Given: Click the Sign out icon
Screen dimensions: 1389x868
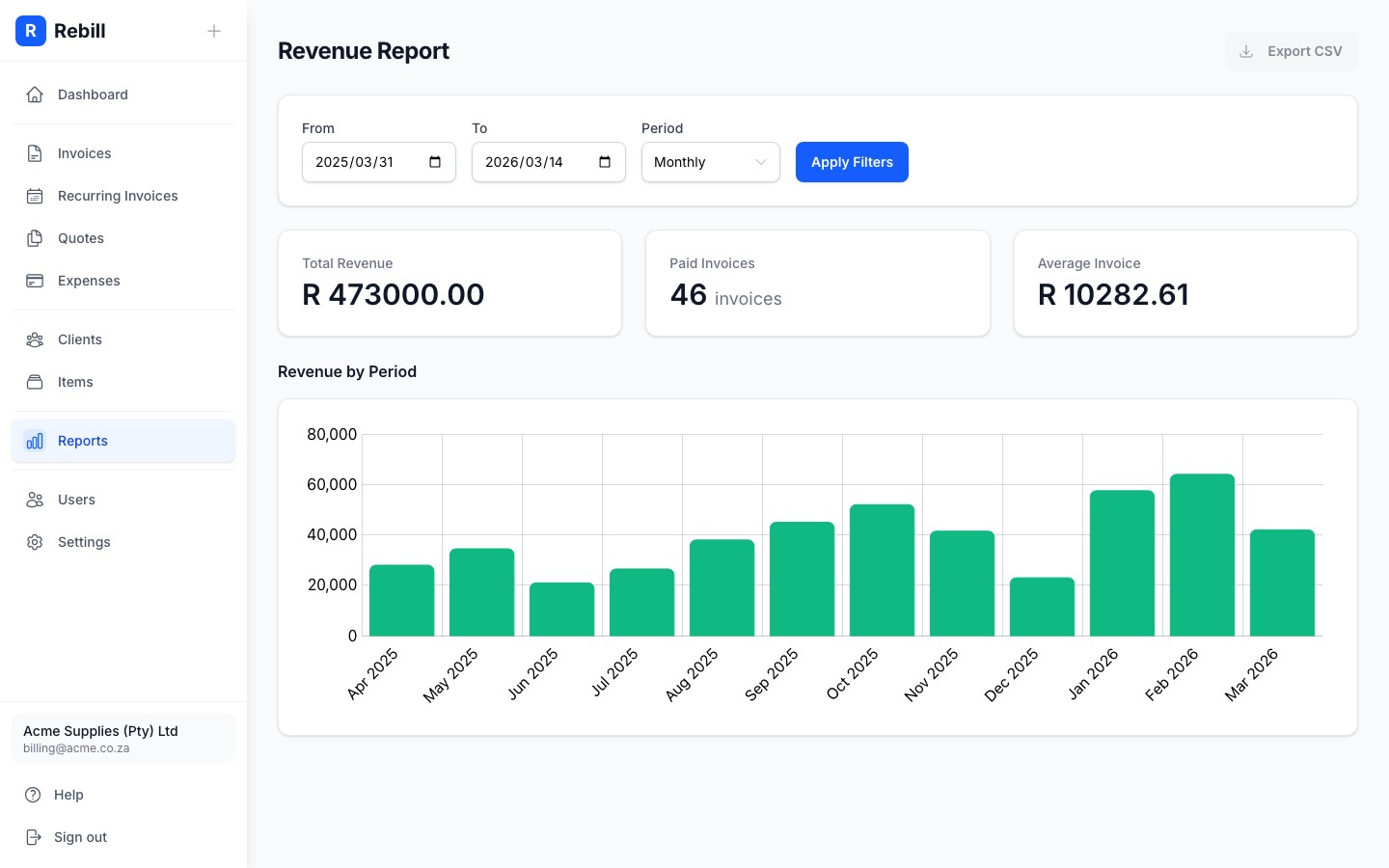Looking at the screenshot, I should (35, 837).
